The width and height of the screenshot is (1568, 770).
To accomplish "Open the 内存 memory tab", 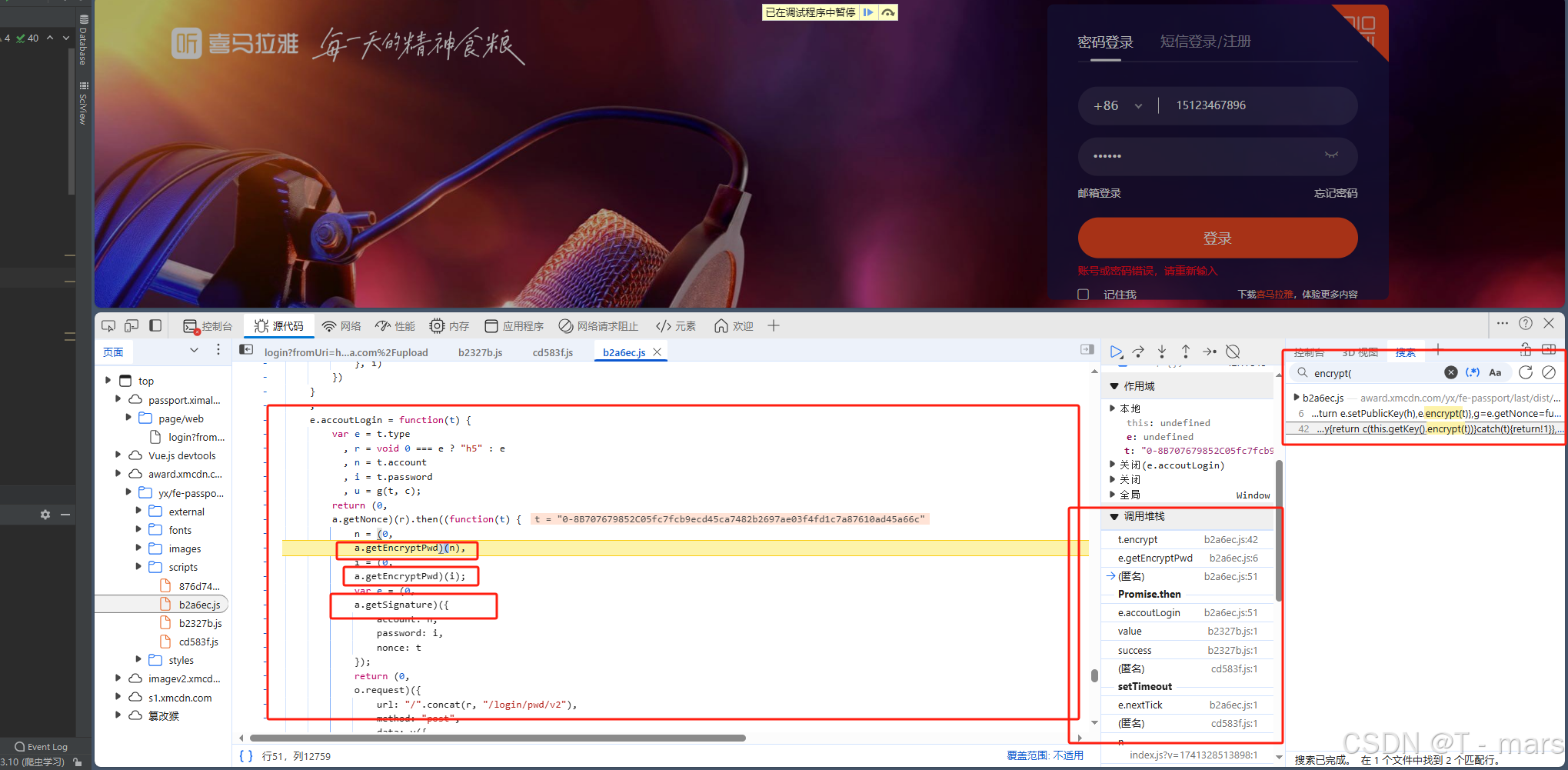I will point(449,326).
